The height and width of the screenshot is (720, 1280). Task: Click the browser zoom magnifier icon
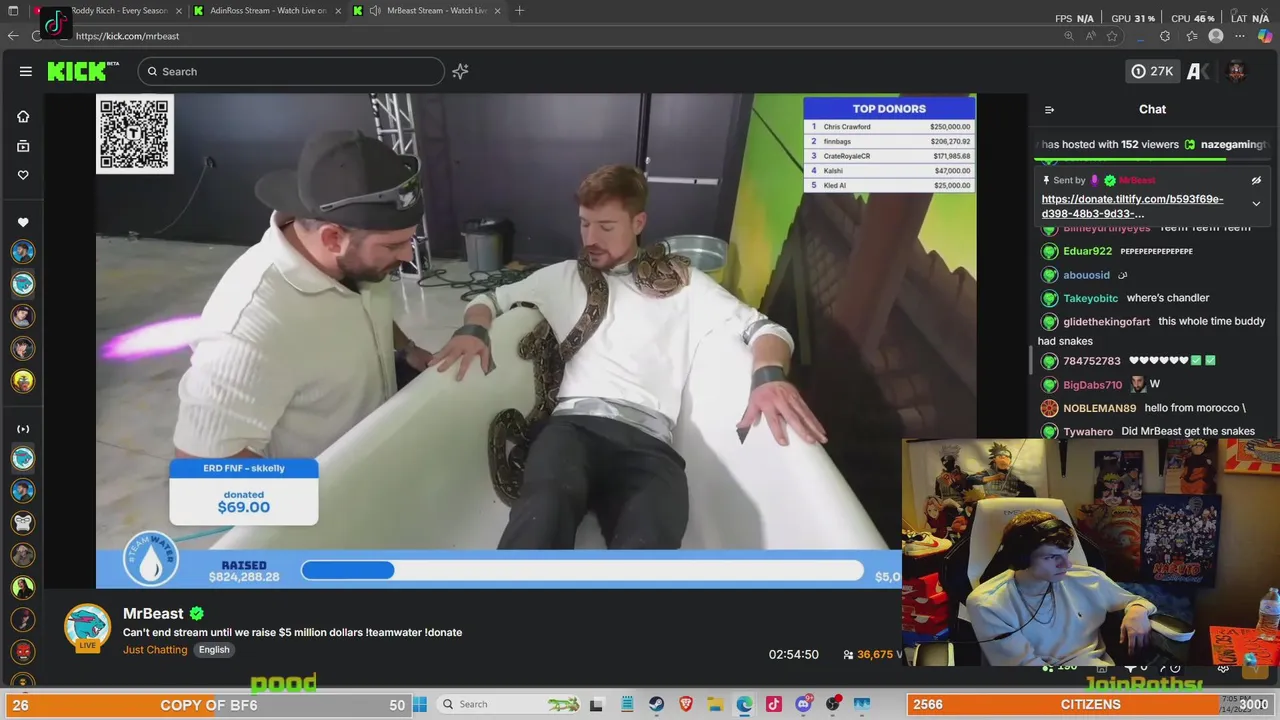1069,36
